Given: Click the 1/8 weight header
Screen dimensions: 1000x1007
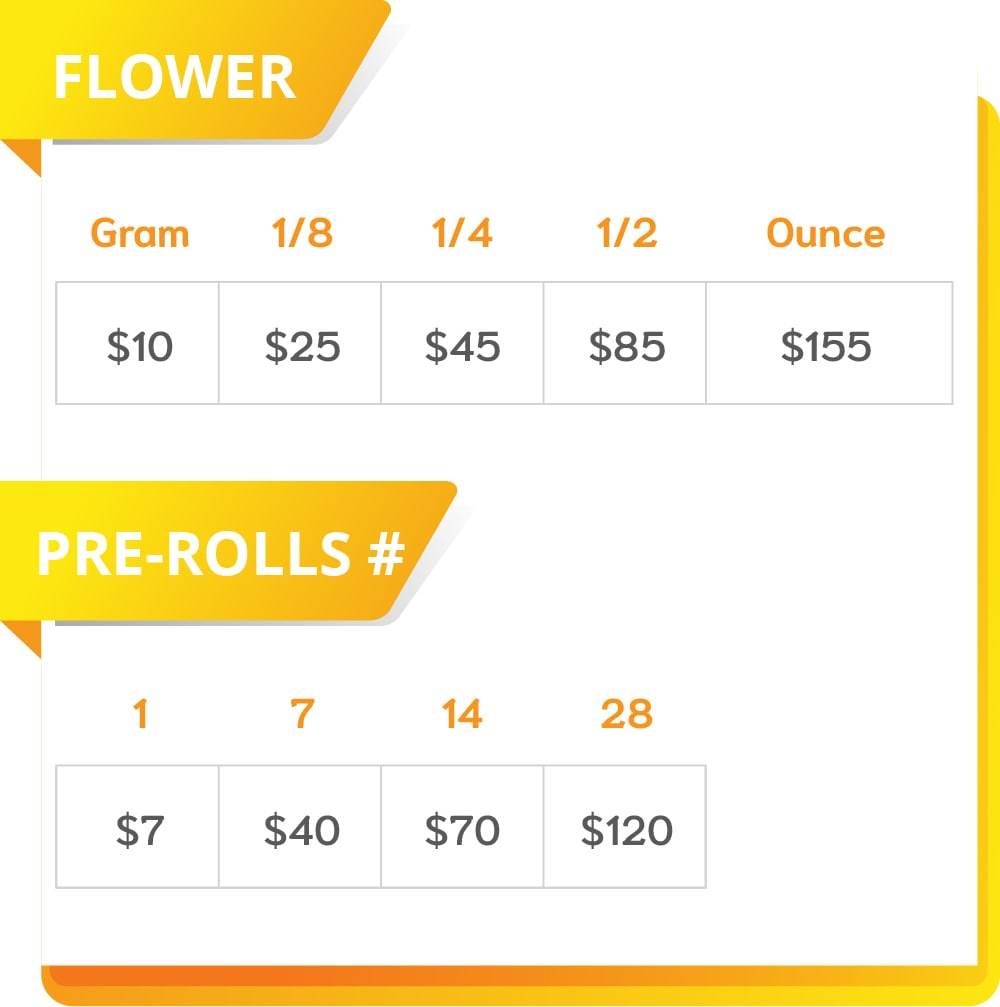Looking at the screenshot, I should (302, 232).
